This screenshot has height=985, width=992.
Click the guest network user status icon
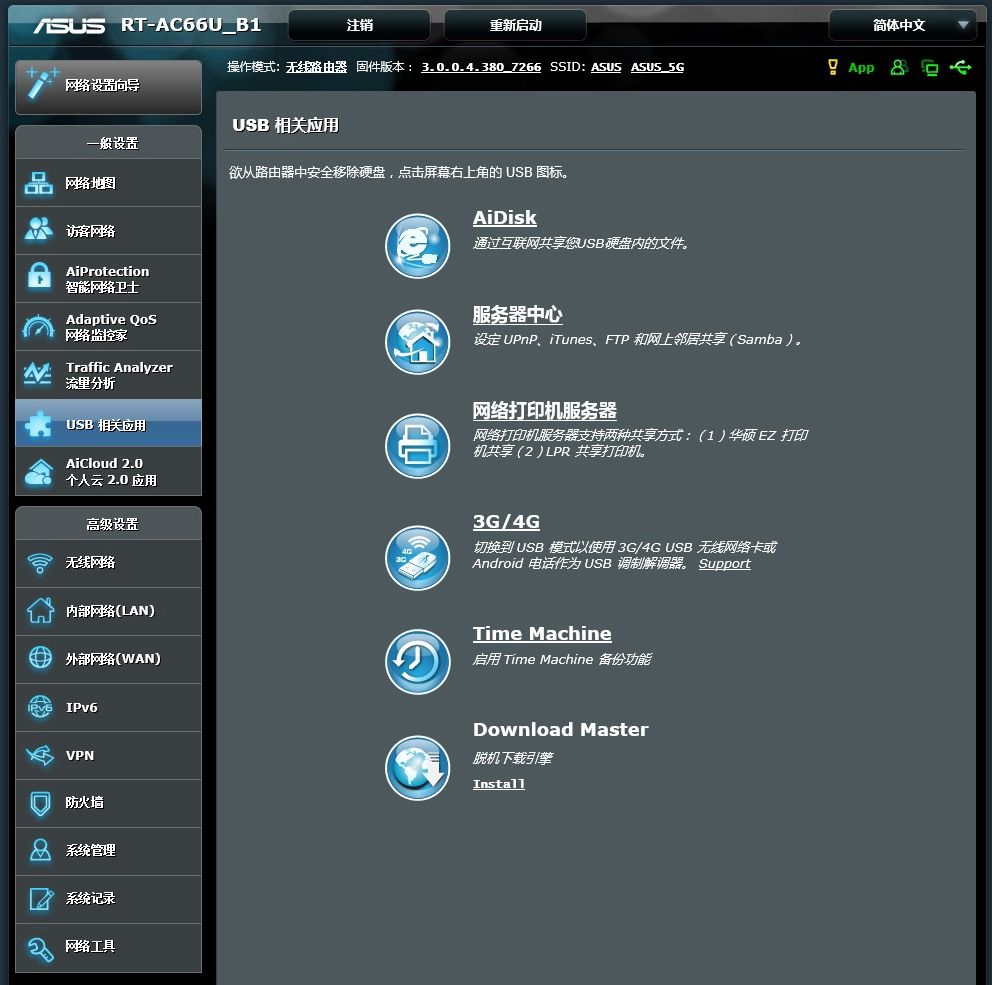point(899,67)
